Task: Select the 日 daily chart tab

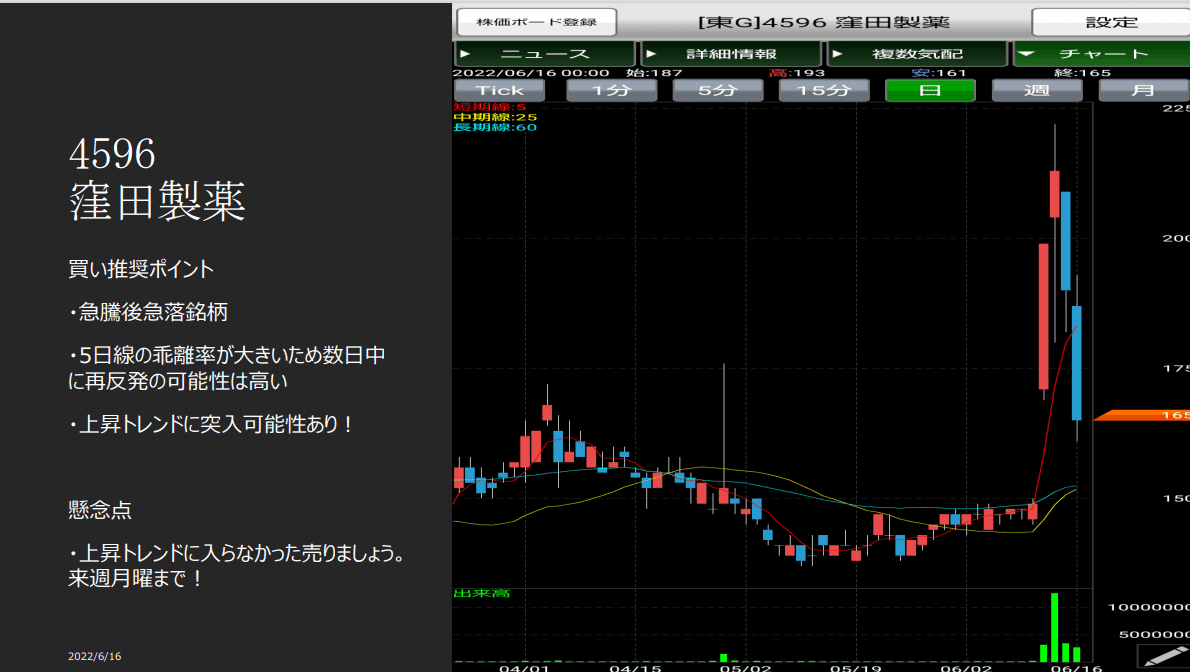Action: point(930,90)
